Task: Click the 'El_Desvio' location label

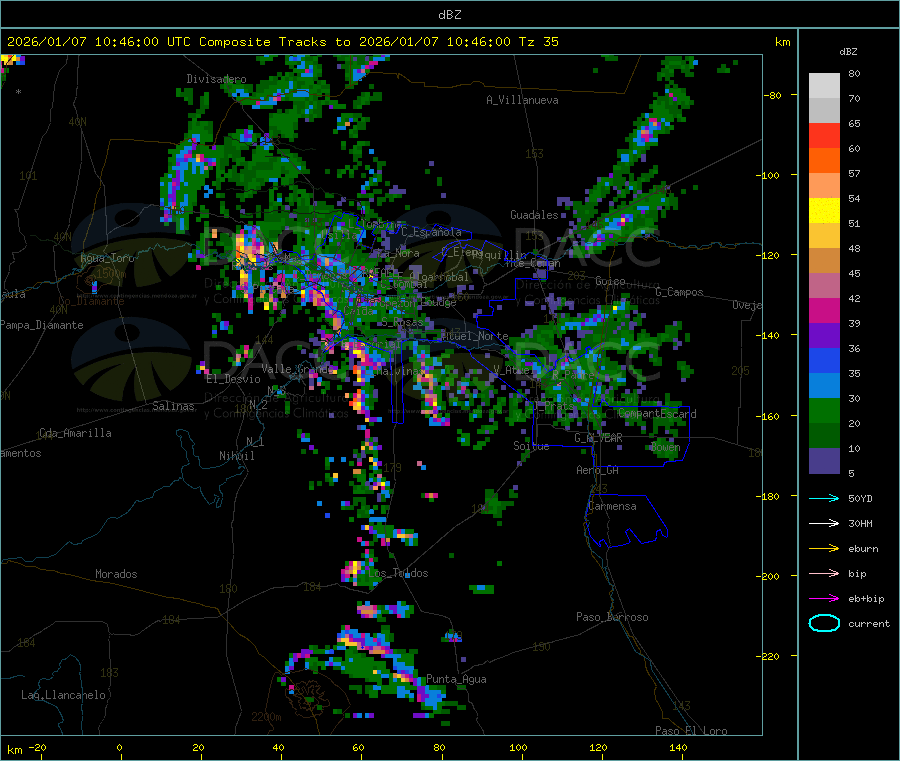Action: pyautogui.click(x=234, y=379)
